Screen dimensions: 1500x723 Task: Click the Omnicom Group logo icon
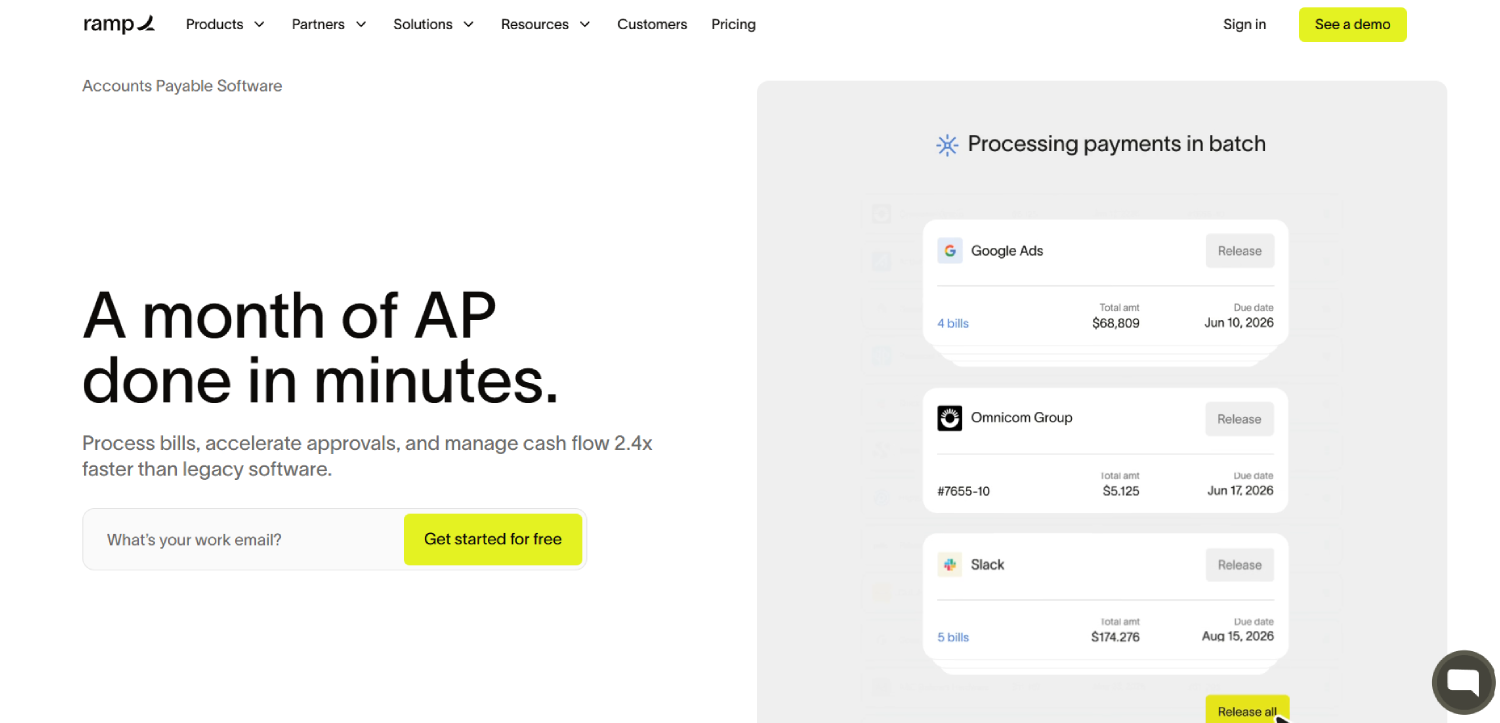pos(949,418)
